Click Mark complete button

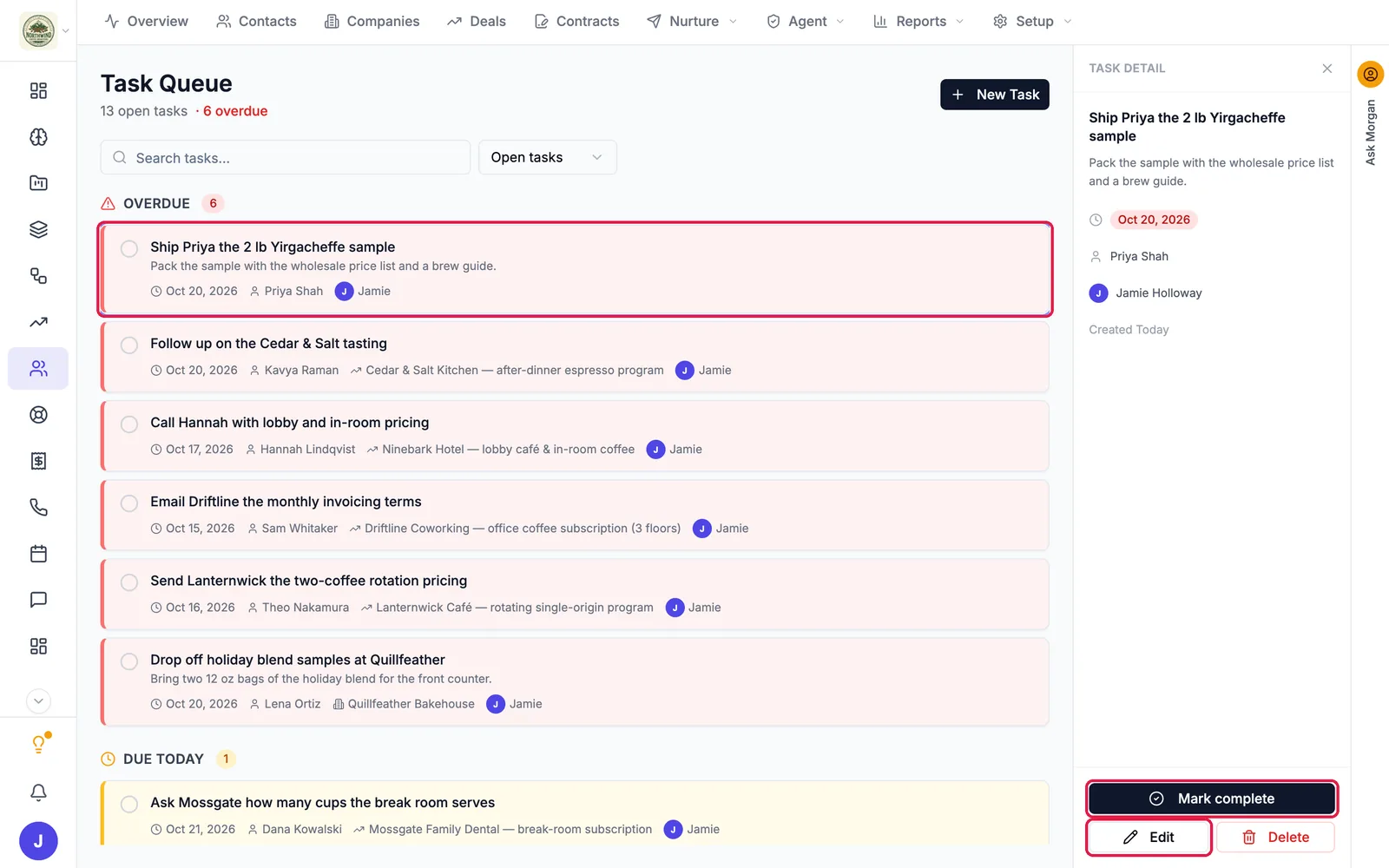click(1212, 799)
